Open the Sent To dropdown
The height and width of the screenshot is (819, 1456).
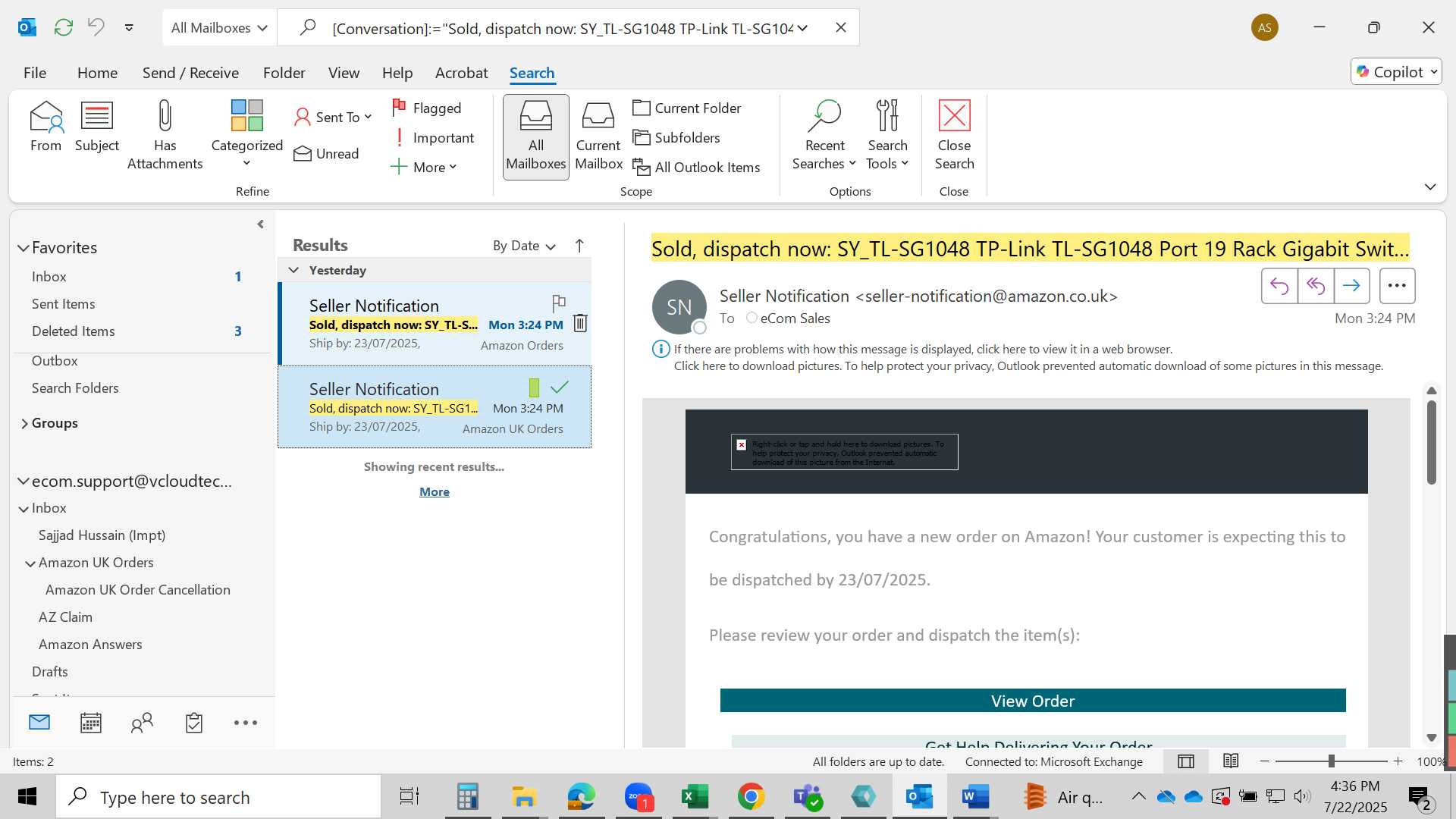[334, 117]
